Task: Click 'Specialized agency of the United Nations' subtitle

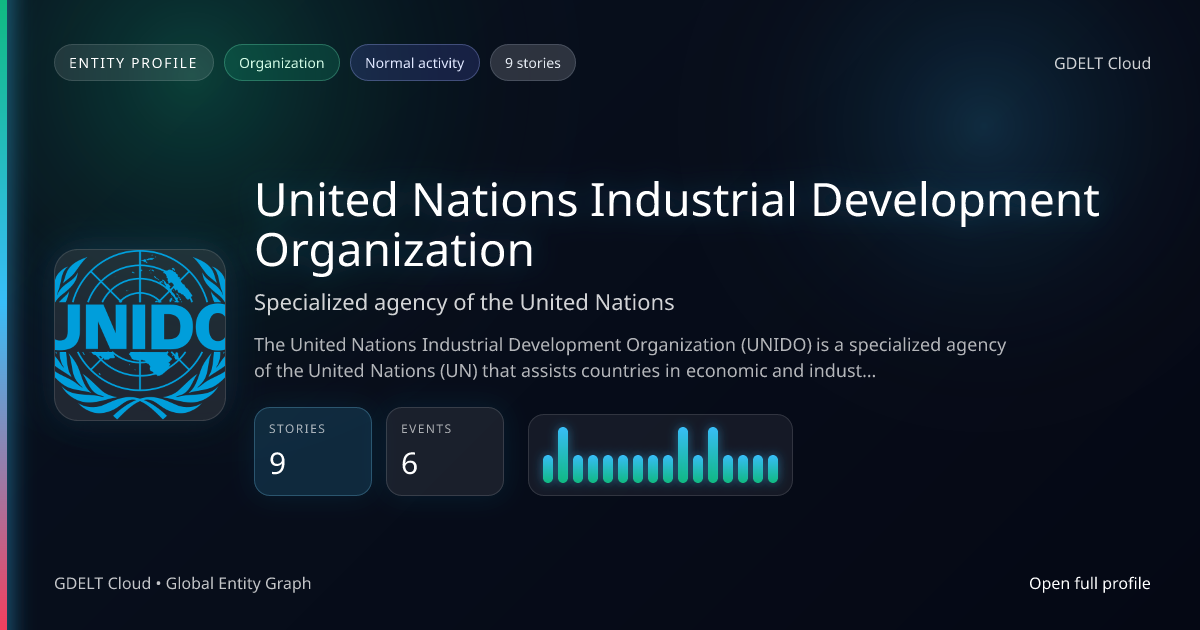Action: 464,302
